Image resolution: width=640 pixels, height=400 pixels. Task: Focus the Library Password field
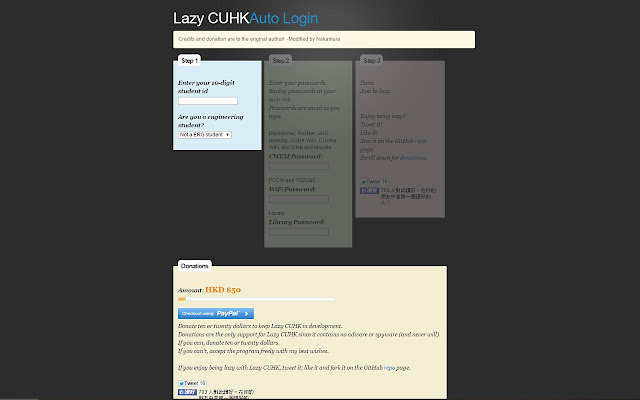point(299,232)
